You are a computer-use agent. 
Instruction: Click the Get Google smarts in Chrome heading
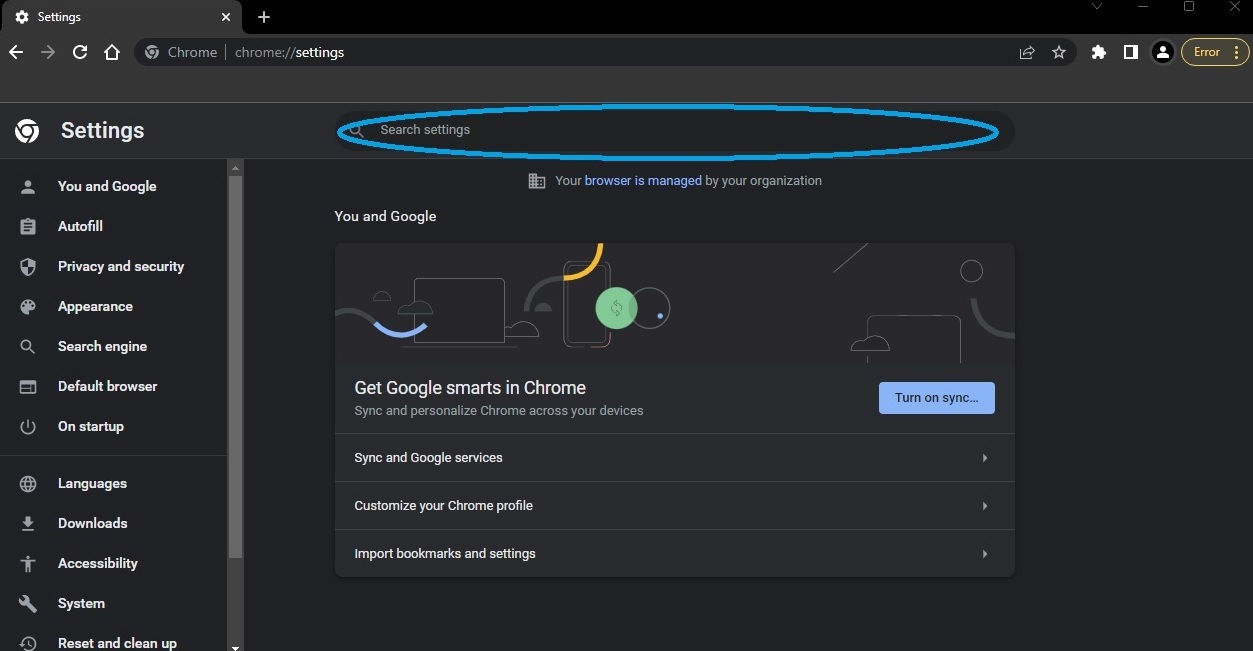[470, 388]
